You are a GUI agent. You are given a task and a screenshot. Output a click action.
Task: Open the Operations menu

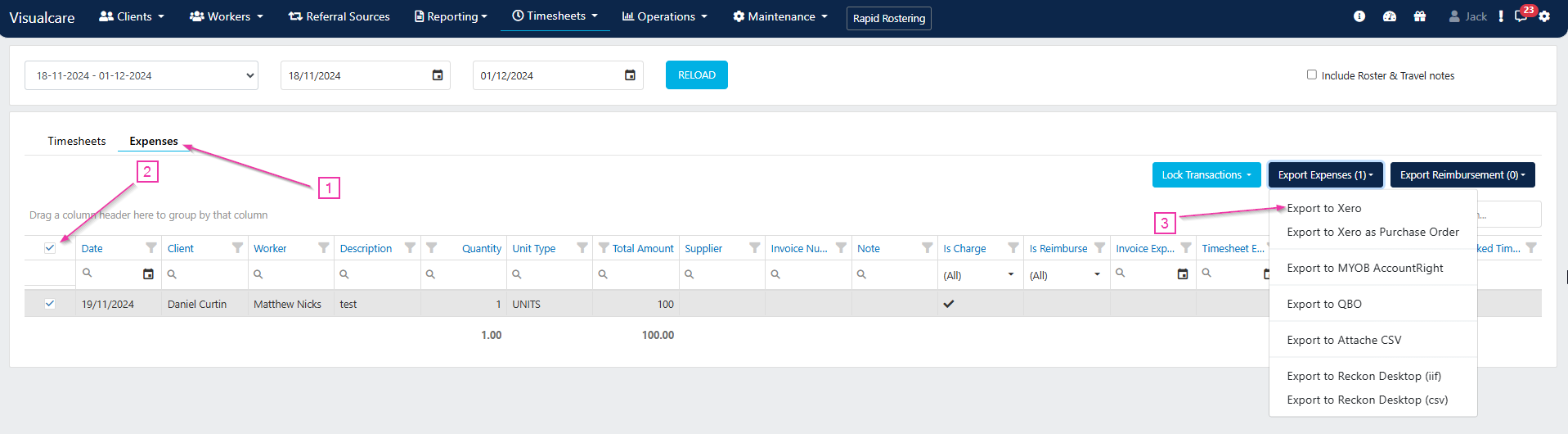click(664, 16)
